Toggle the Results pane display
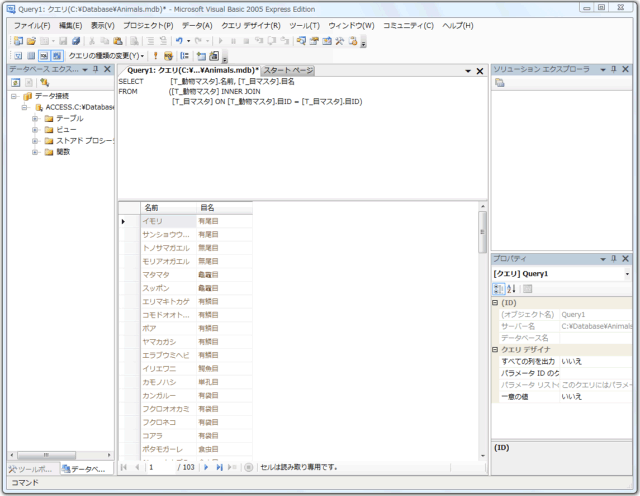 57,56
